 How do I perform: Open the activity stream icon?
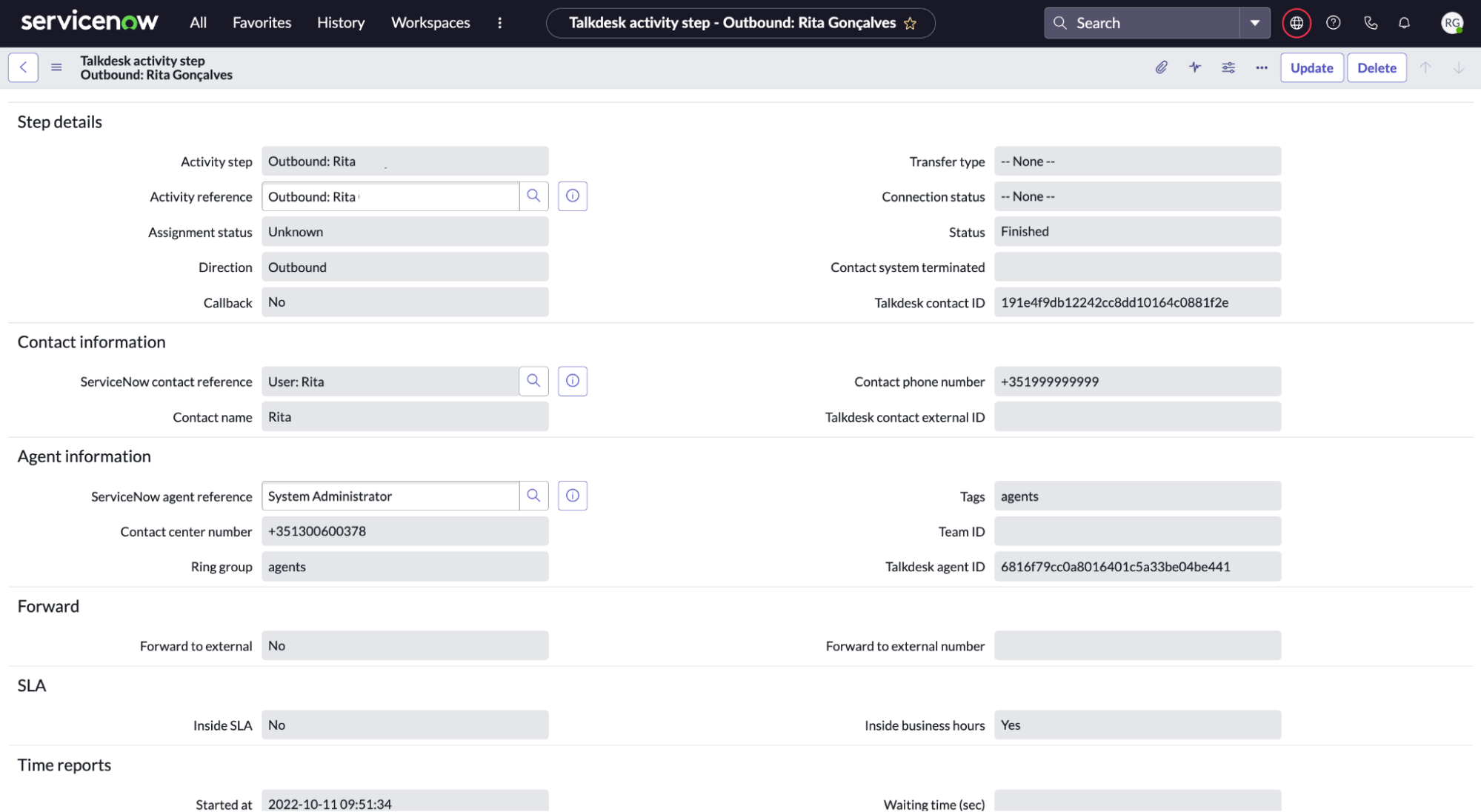click(1195, 67)
